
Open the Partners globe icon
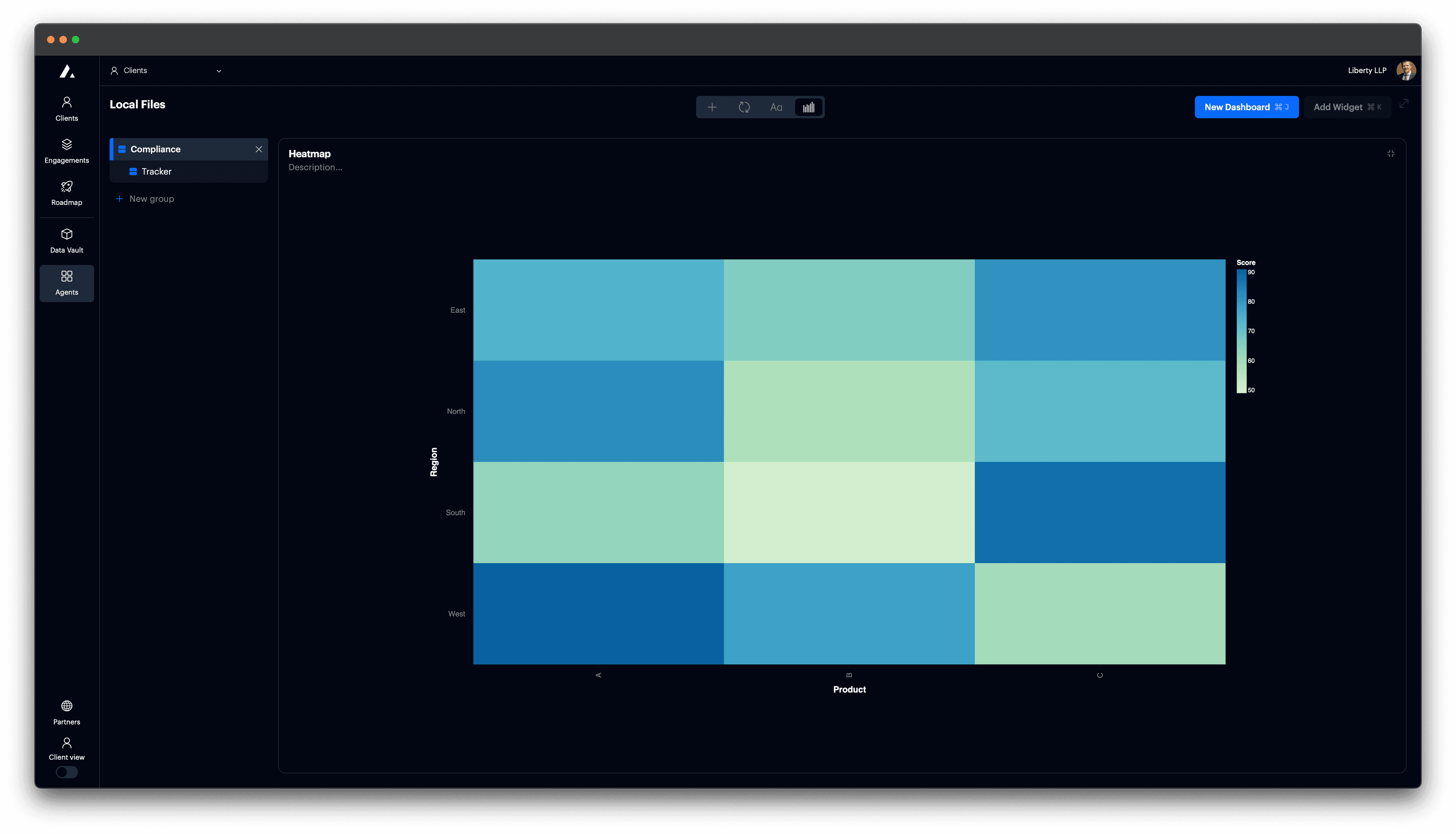[66, 711]
